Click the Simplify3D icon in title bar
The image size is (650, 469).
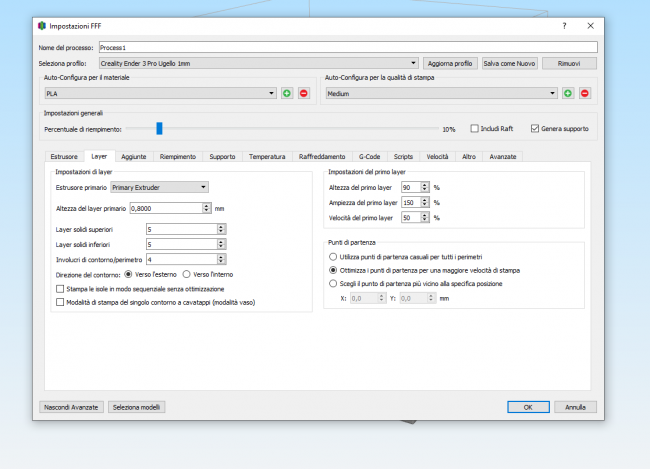[41, 25]
